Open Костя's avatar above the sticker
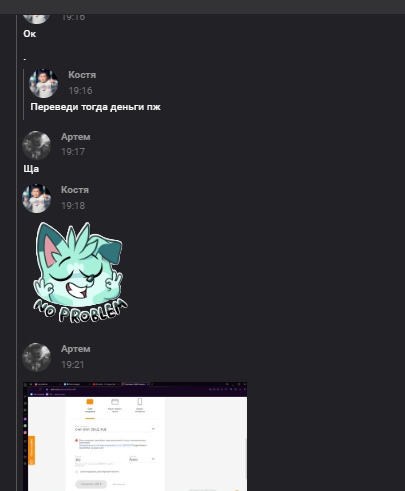405x491 pixels. pyautogui.click(x=36, y=198)
